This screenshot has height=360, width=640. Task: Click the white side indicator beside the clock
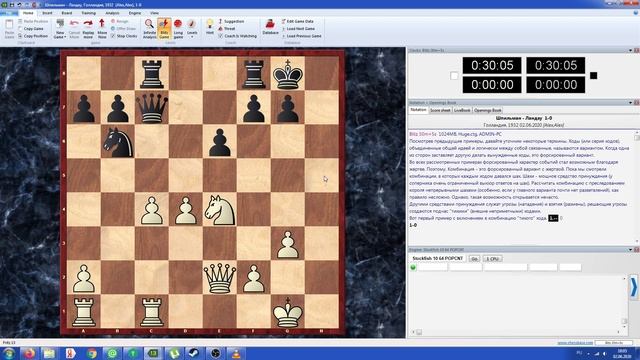pos(454,76)
